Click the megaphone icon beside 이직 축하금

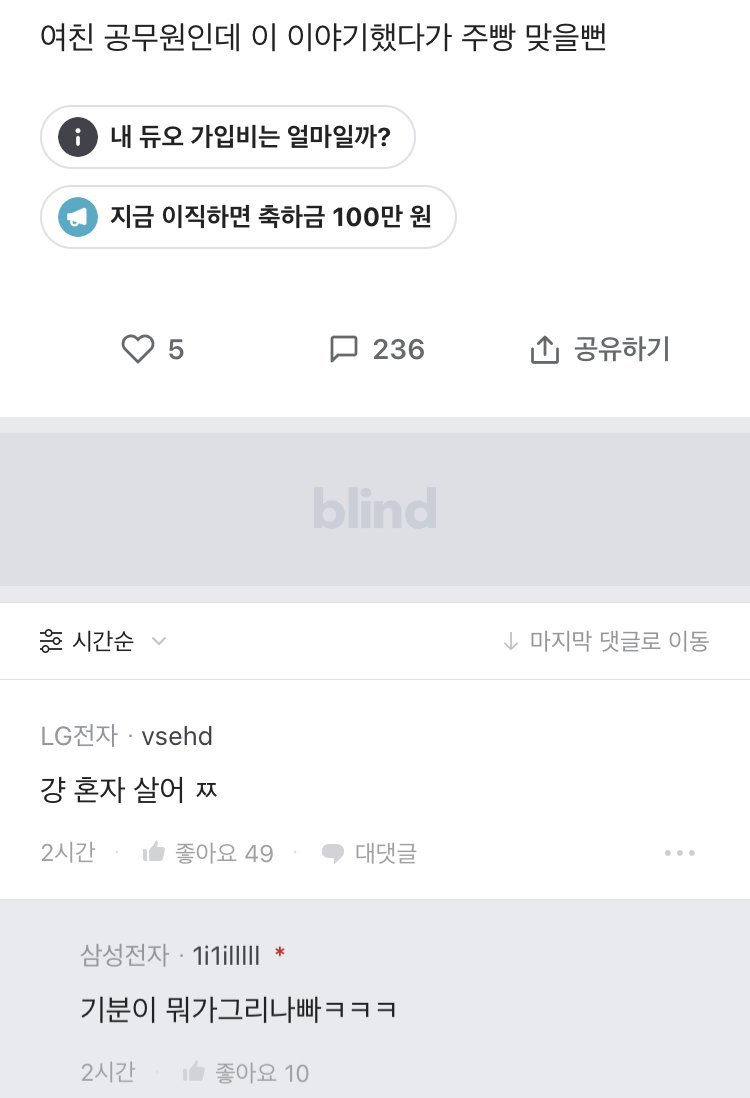point(78,217)
